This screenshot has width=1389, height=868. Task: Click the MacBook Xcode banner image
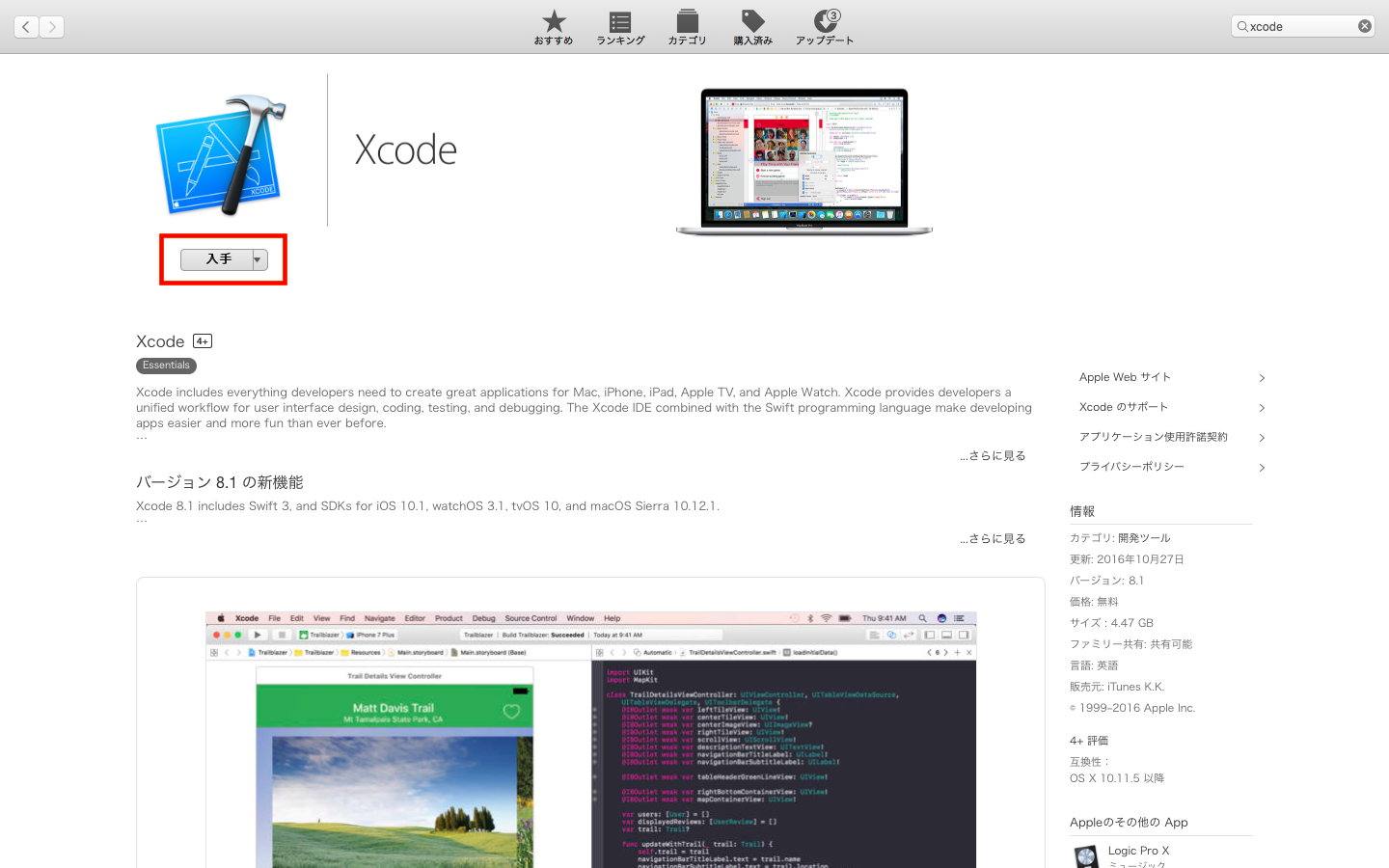tap(804, 162)
